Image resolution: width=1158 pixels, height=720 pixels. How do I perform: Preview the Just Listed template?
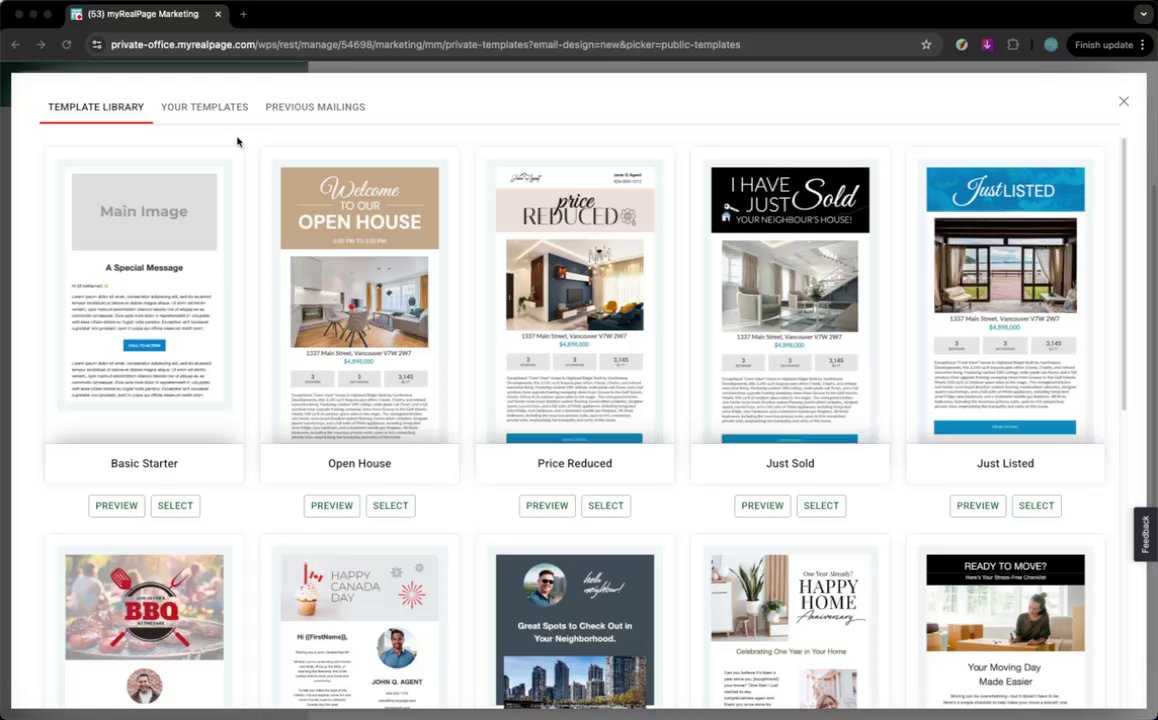point(978,506)
